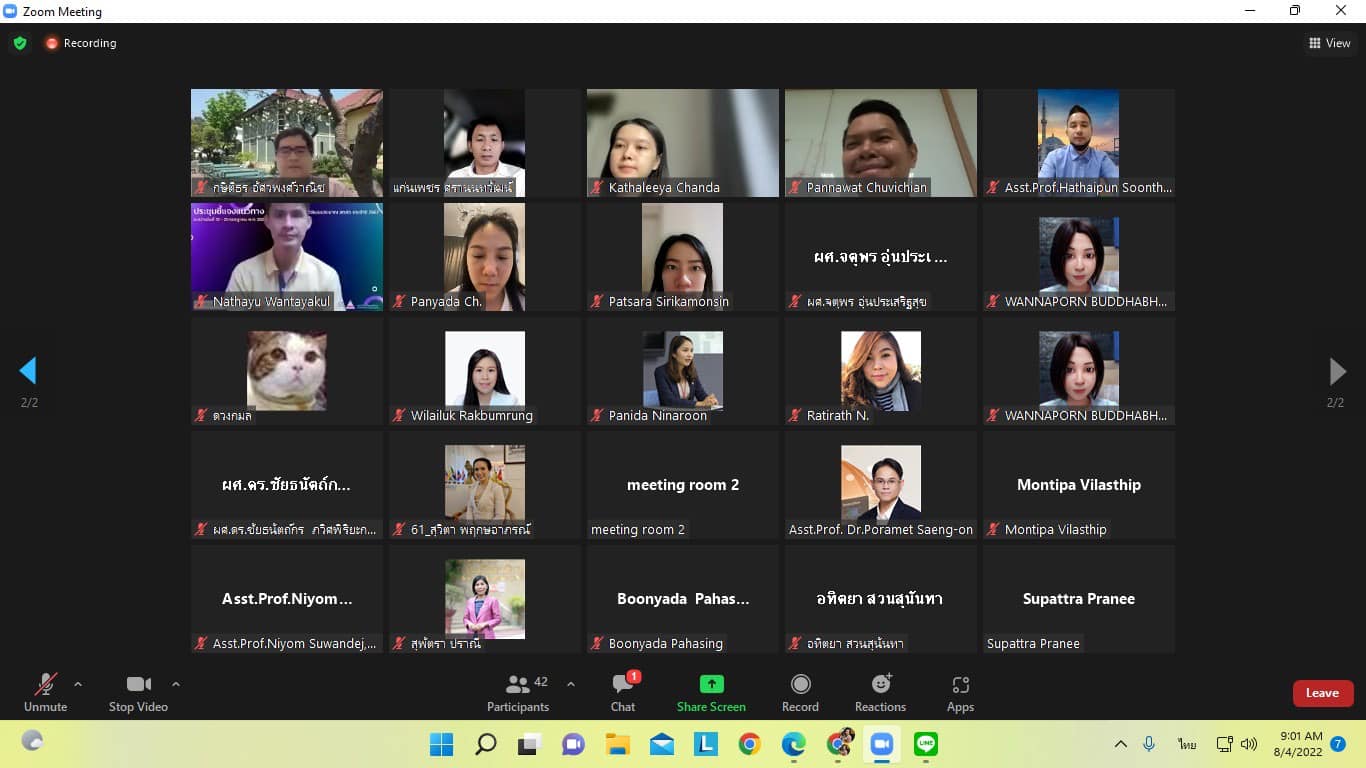The image size is (1366, 768).
Task: Start Share Screen
Action: [711, 692]
